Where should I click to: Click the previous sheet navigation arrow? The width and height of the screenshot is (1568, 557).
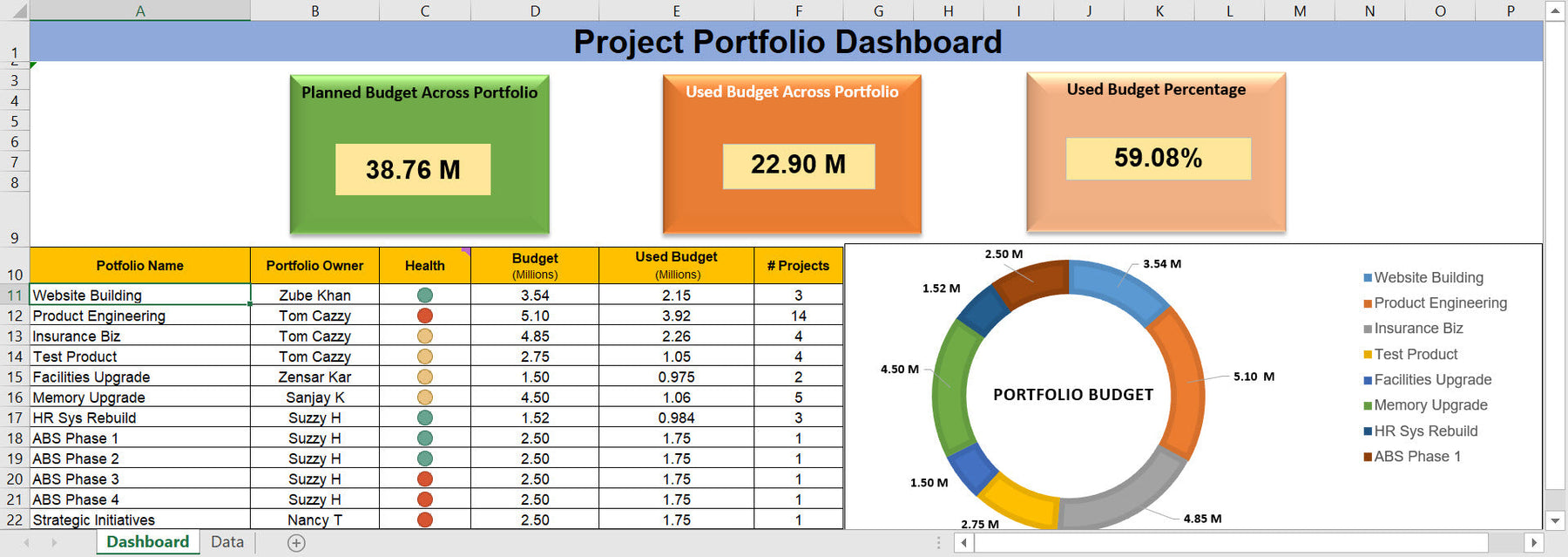27,543
